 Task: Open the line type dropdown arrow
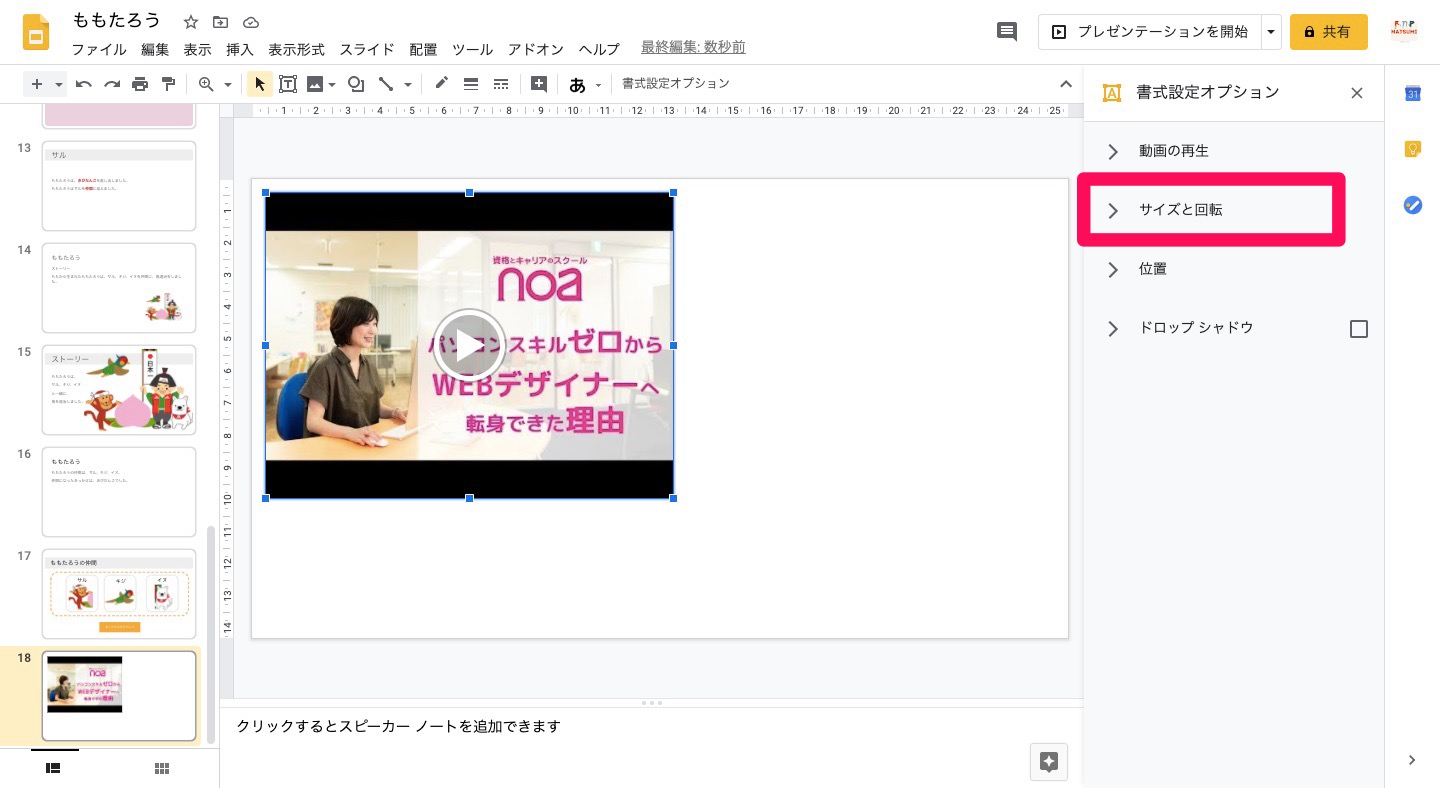click(408, 85)
